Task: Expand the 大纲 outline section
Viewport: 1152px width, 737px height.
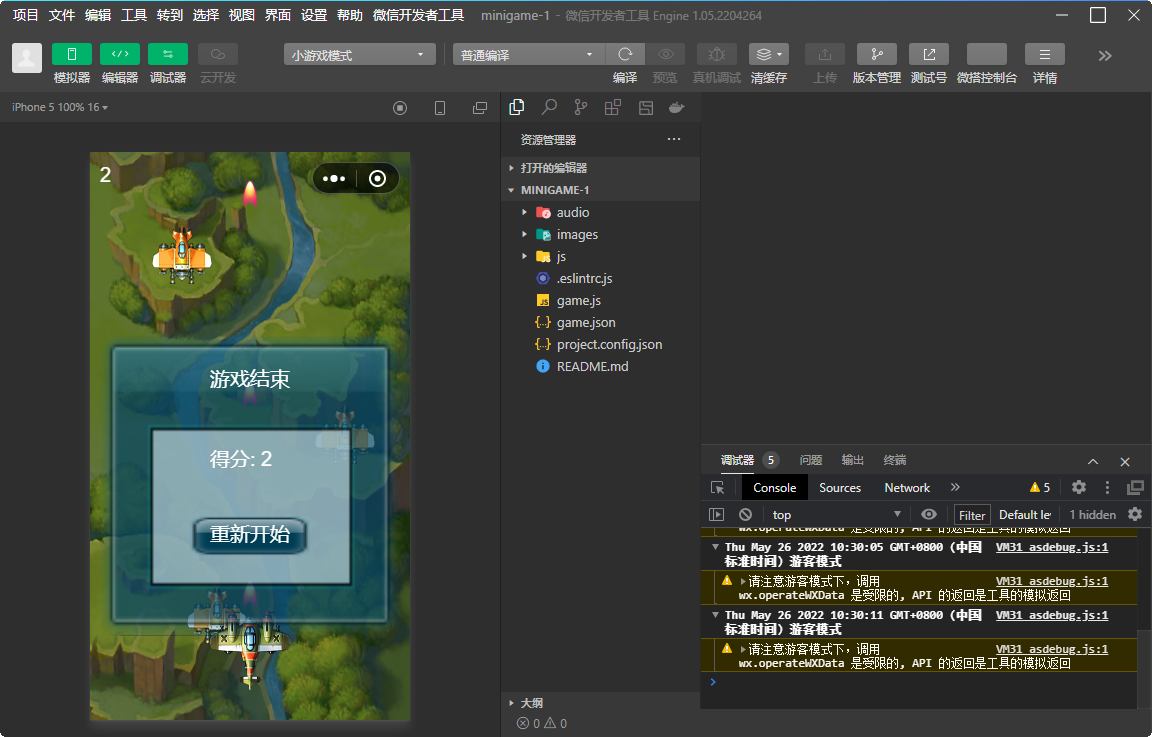Action: [600, 702]
